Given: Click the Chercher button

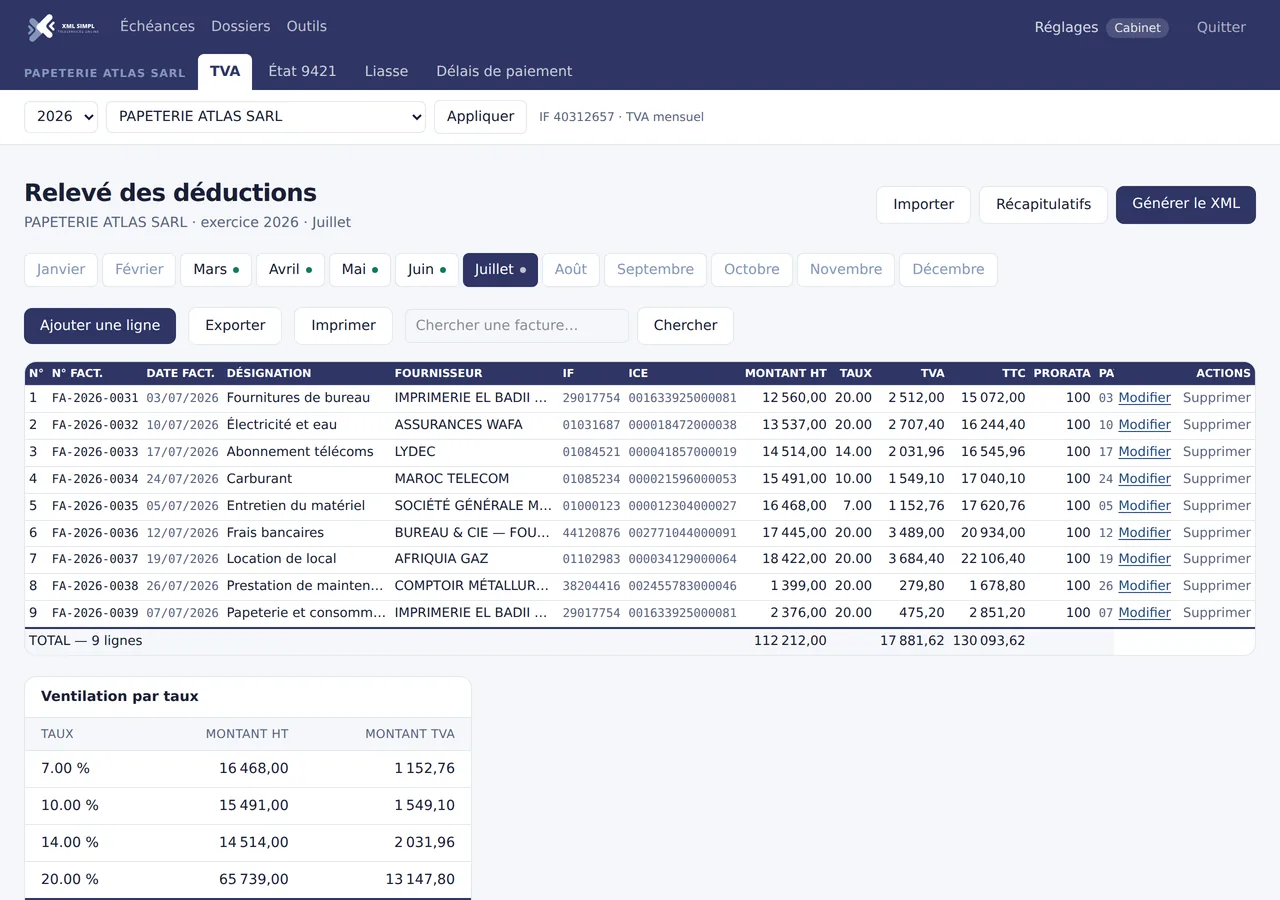Looking at the screenshot, I should 685,326.
